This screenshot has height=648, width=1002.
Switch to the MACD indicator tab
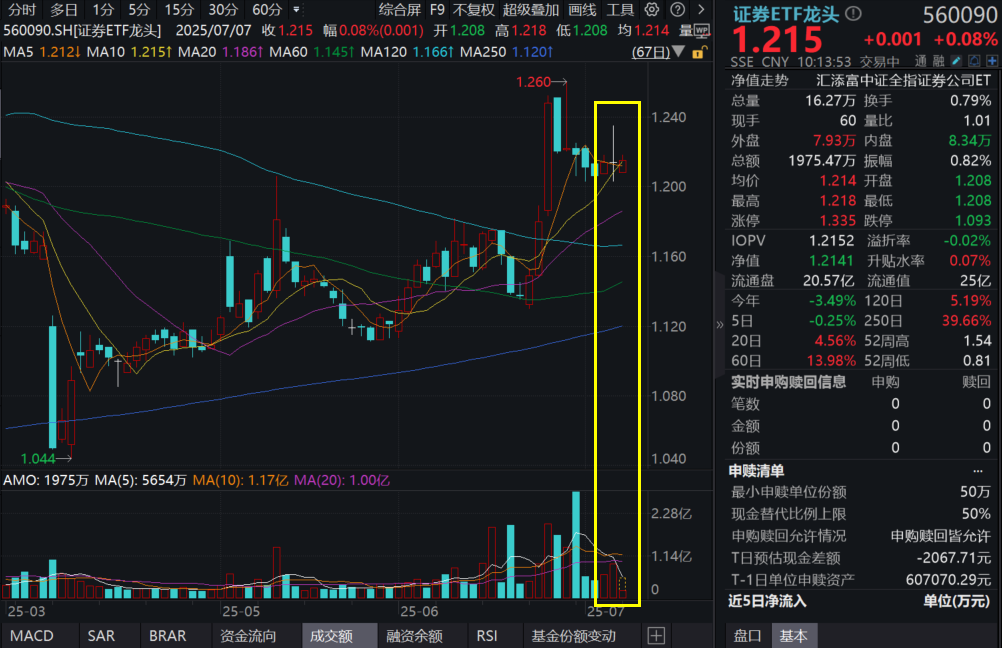click(x=31, y=636)
